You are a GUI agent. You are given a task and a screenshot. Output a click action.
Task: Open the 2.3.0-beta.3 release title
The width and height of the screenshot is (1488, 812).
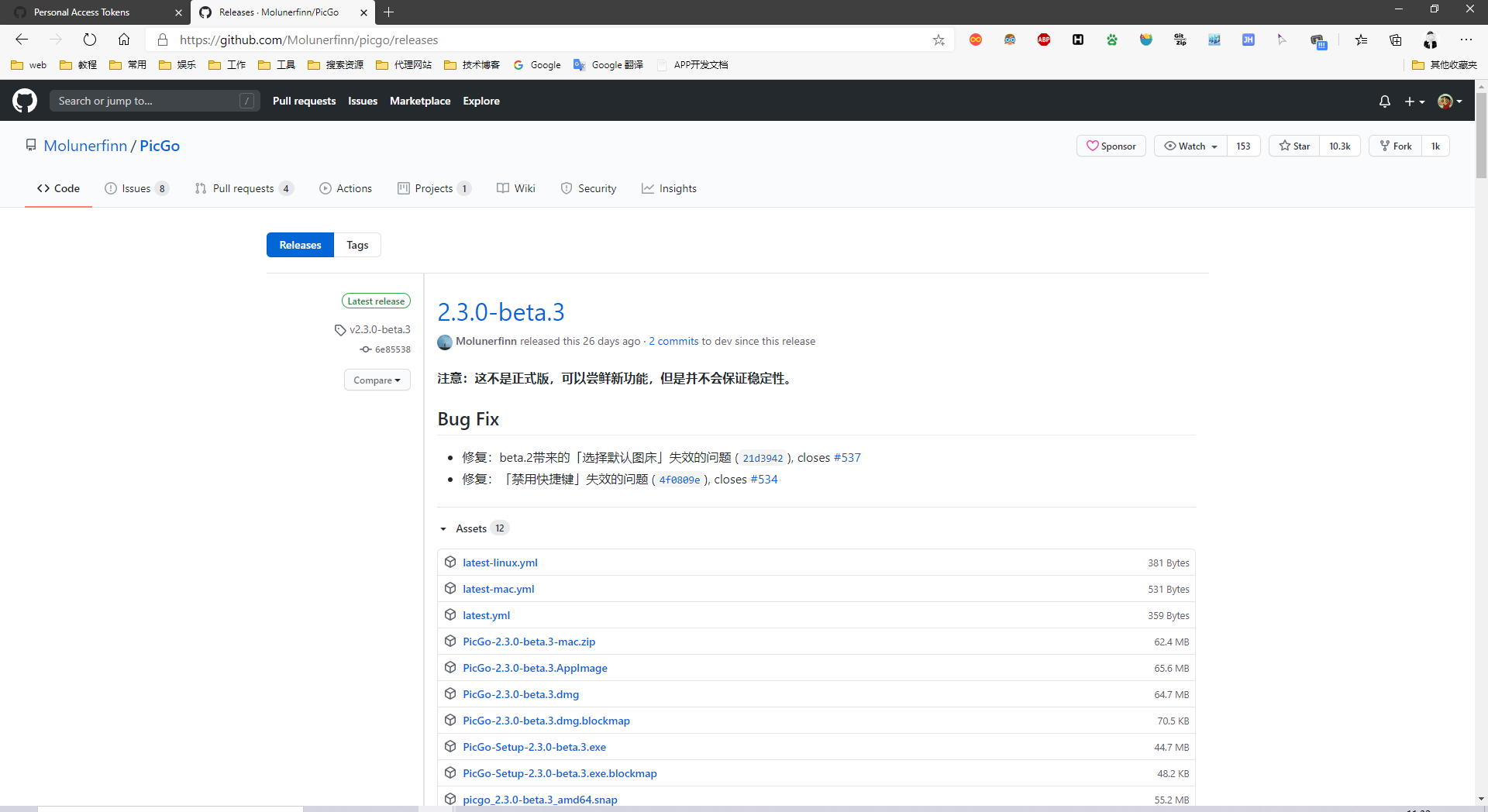pyautogui.click(x=501, y=311)
